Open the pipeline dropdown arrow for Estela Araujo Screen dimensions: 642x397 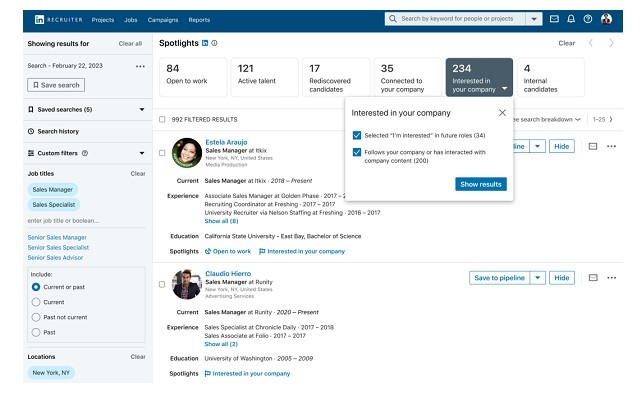(x=537, y=146)
